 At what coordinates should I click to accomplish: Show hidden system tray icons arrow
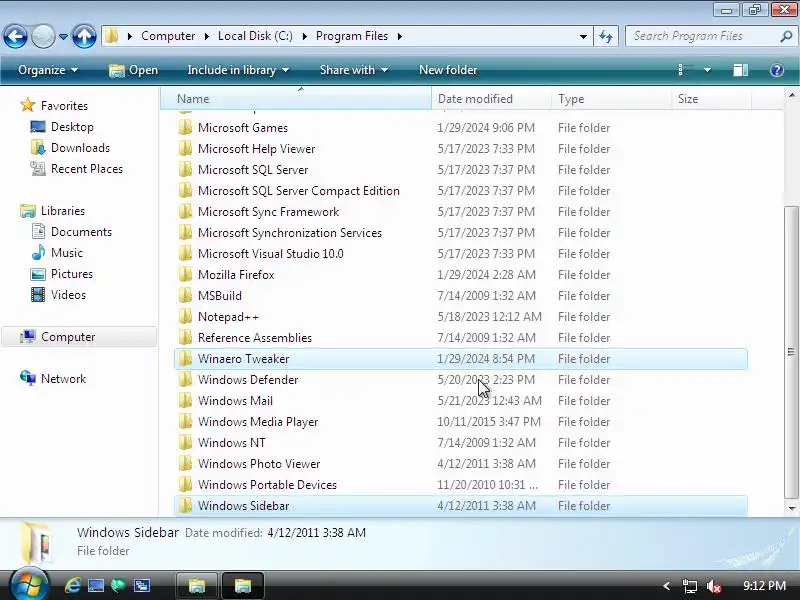(665, 586)
